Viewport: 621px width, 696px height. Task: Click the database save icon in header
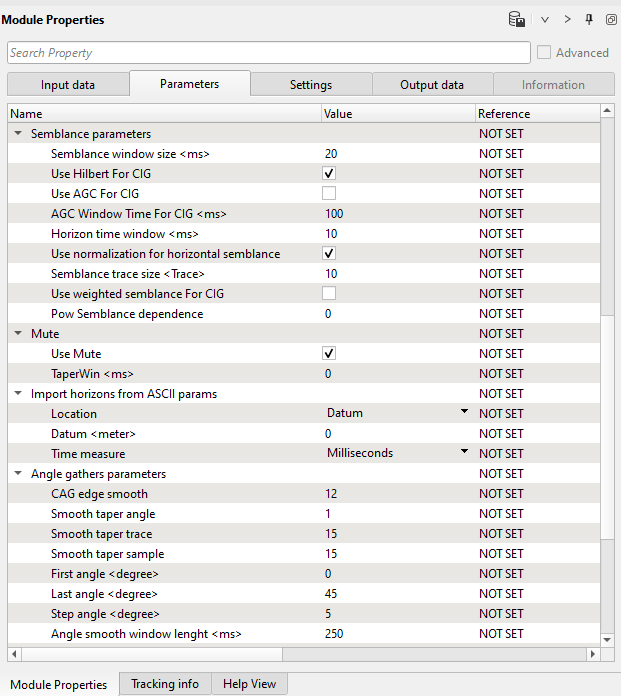pyautogui.click(x=517, y=20)
